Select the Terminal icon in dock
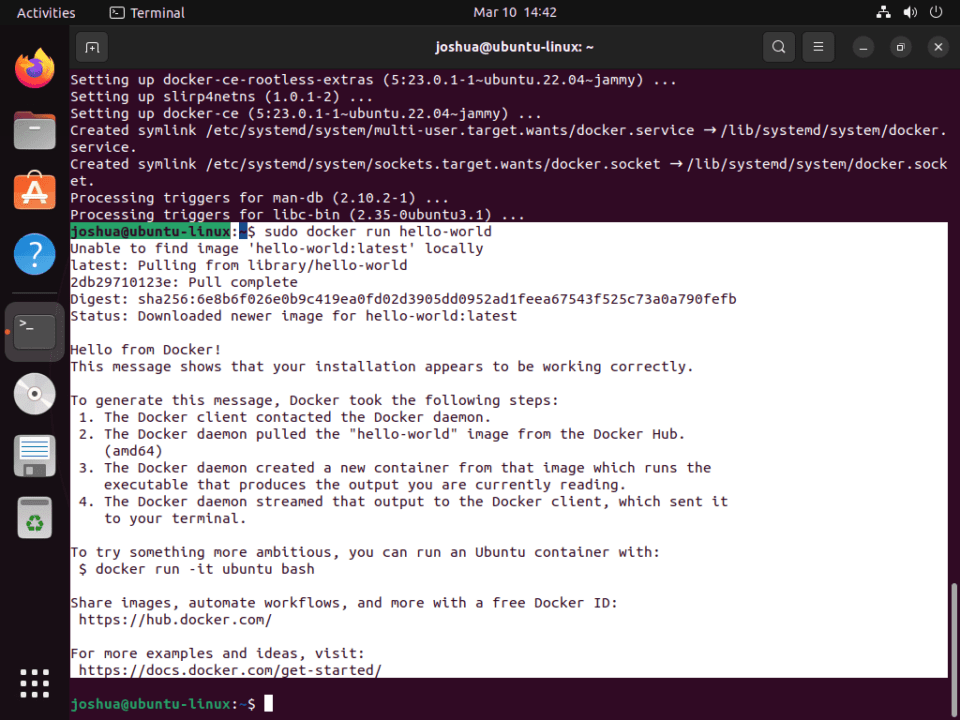960x720 pixels. [35, 330]
